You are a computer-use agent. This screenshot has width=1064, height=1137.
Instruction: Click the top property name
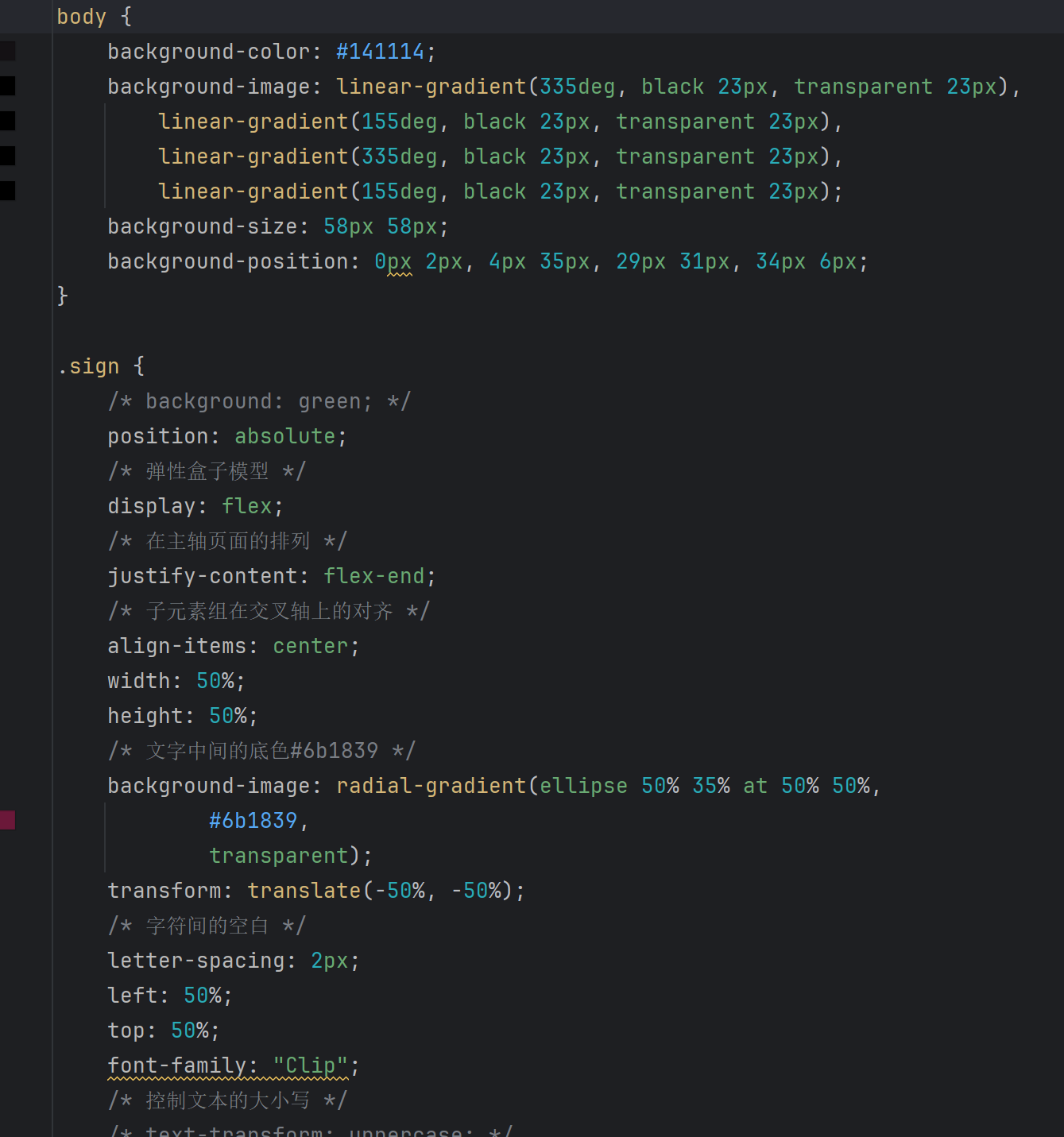coord(126,1031)
